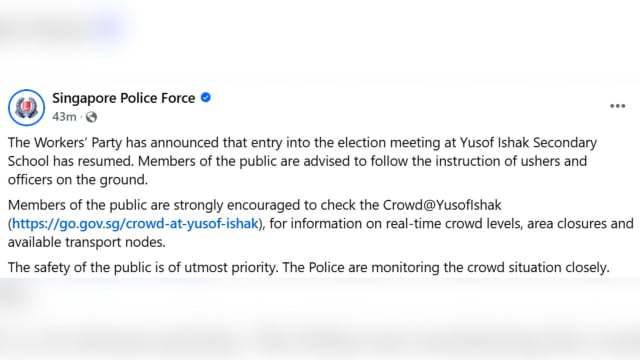Open the three-dot post options menu

pos(618,106)
